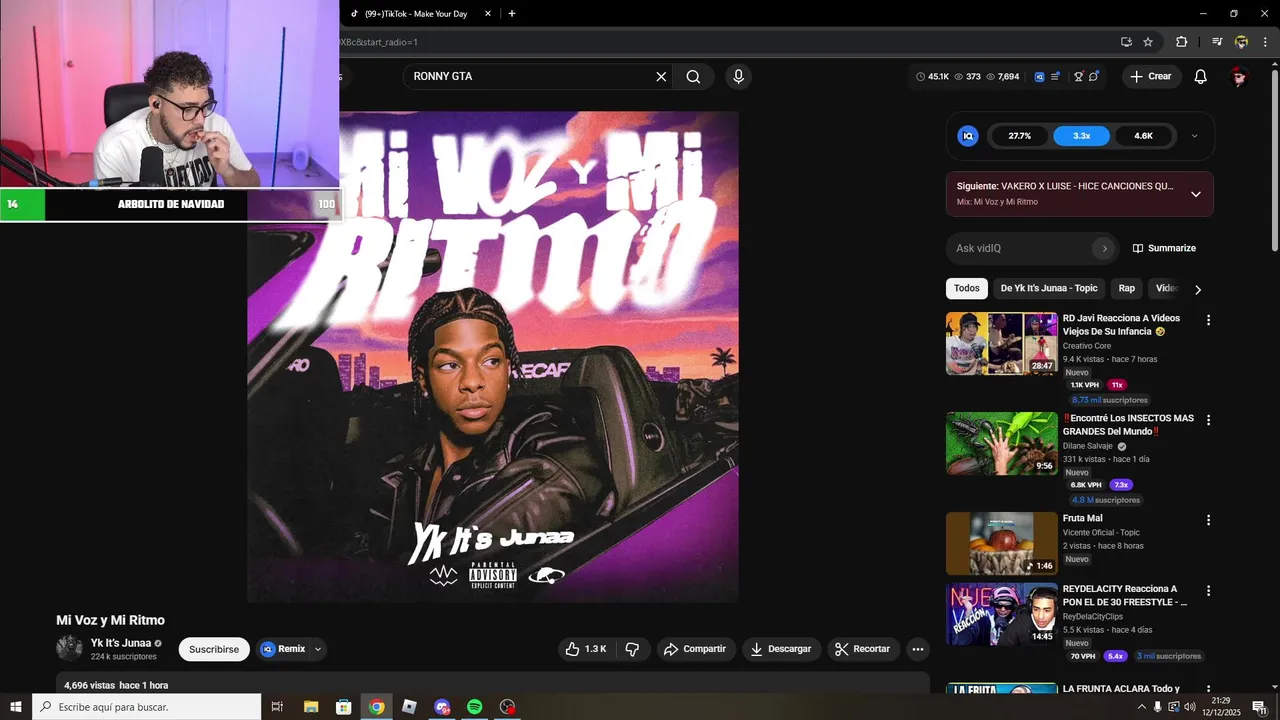Expand the Siguiente mix playlist panel
Image resolution: width=1280 pixels, height=720 pixels.
(1196, 194)
